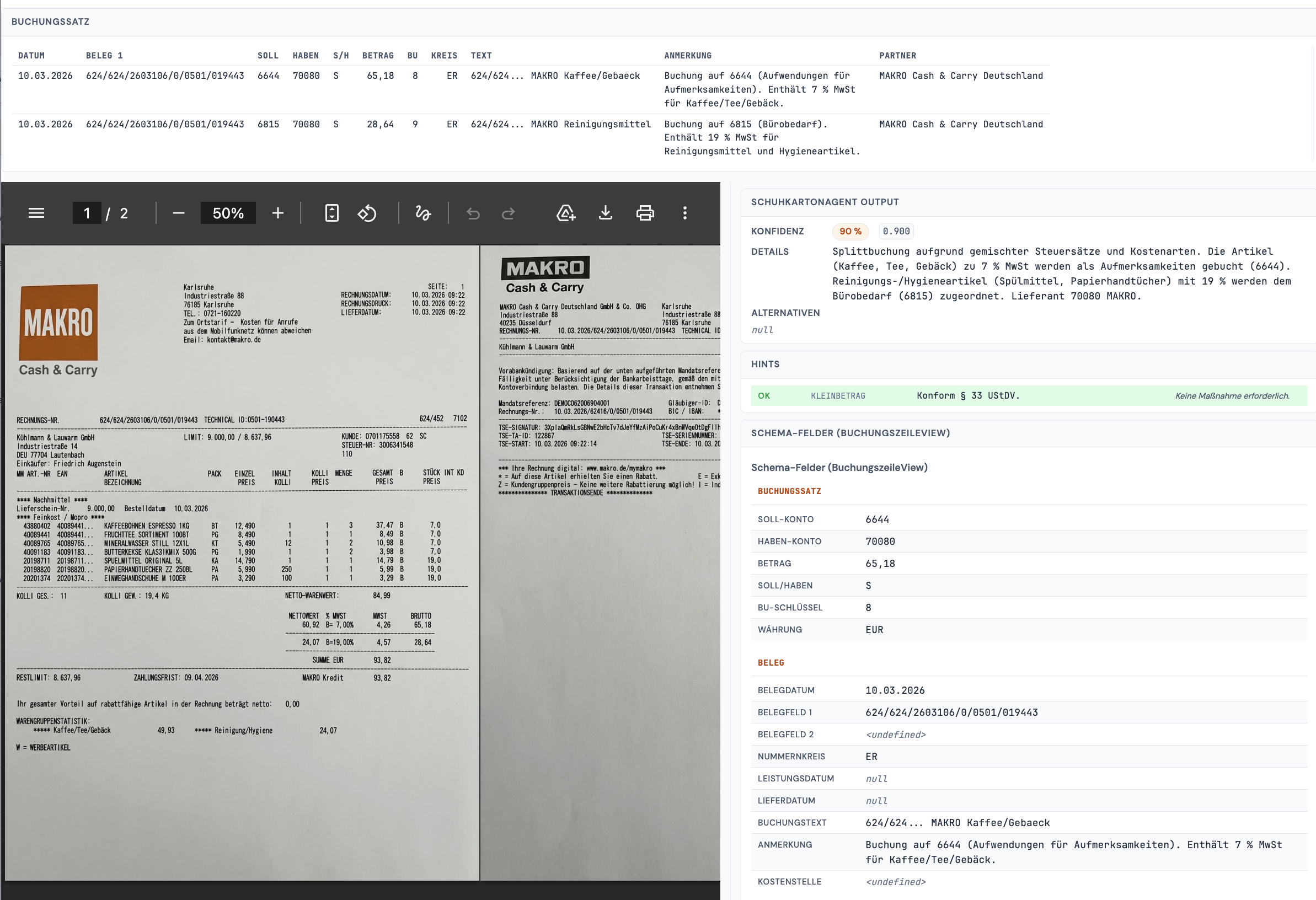Click the BELEGFELD 2 undefined value

895,734
